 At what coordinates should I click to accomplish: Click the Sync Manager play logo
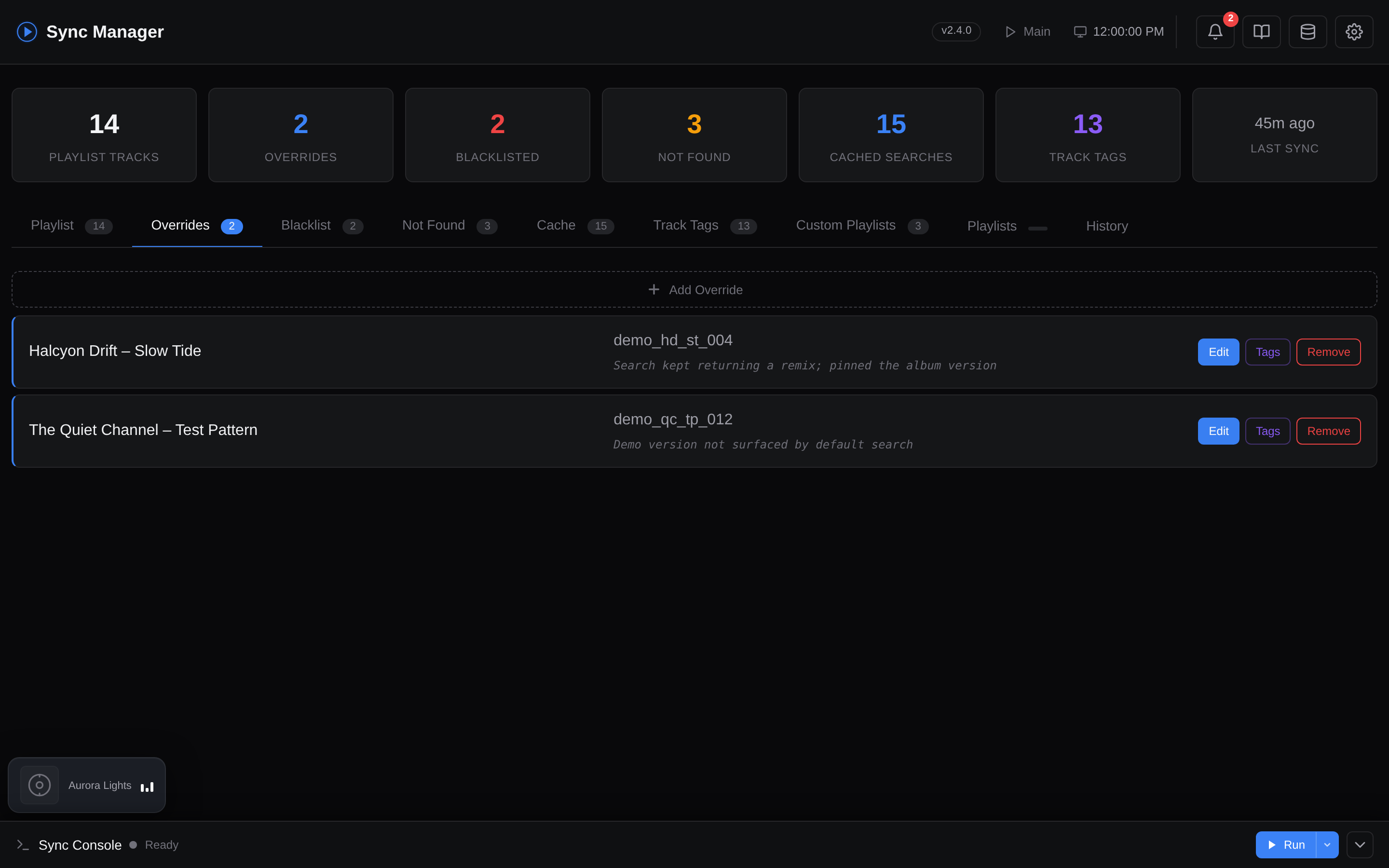27,31
